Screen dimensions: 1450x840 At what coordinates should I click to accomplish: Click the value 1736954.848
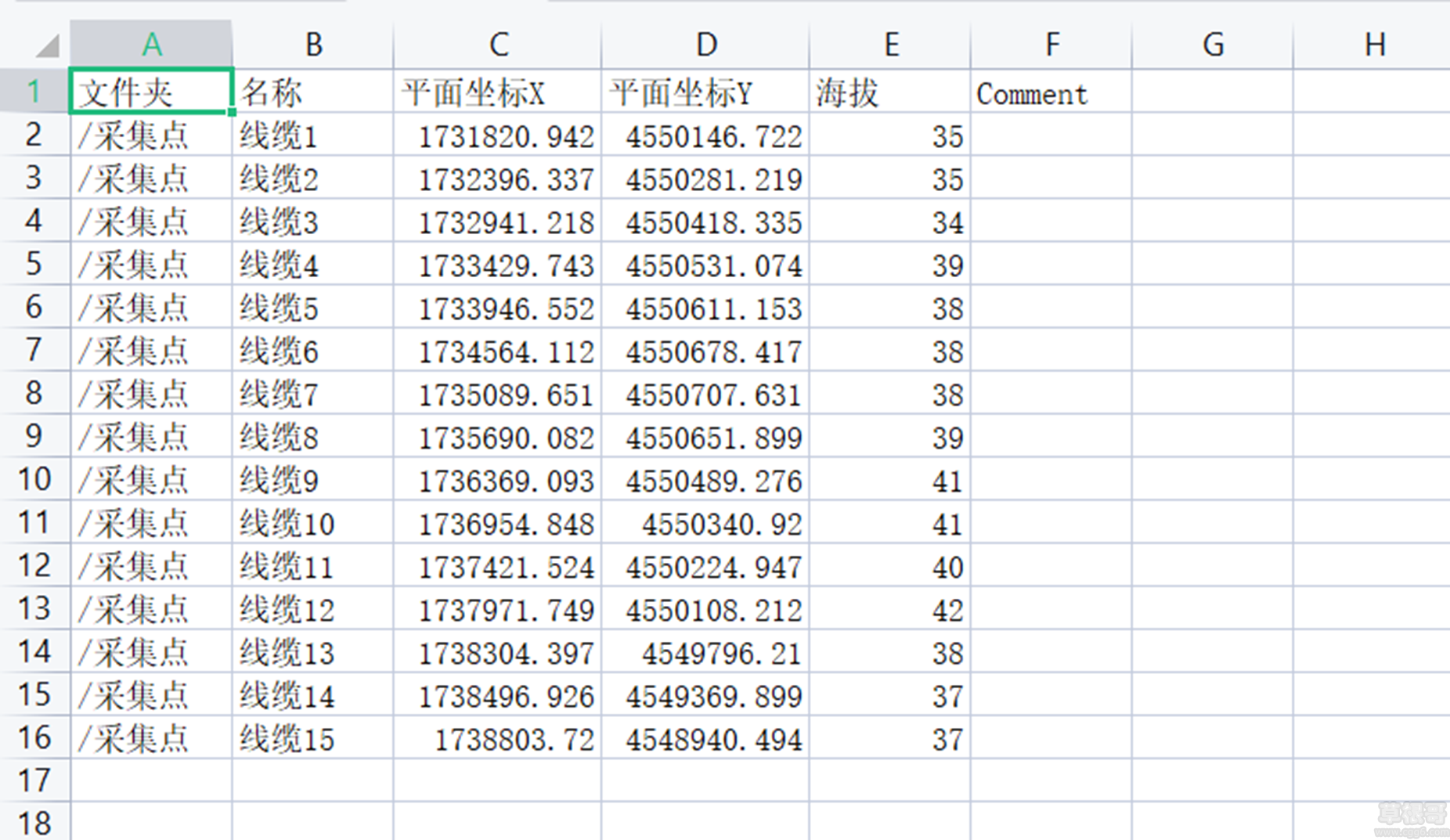[x=506, y=525]
